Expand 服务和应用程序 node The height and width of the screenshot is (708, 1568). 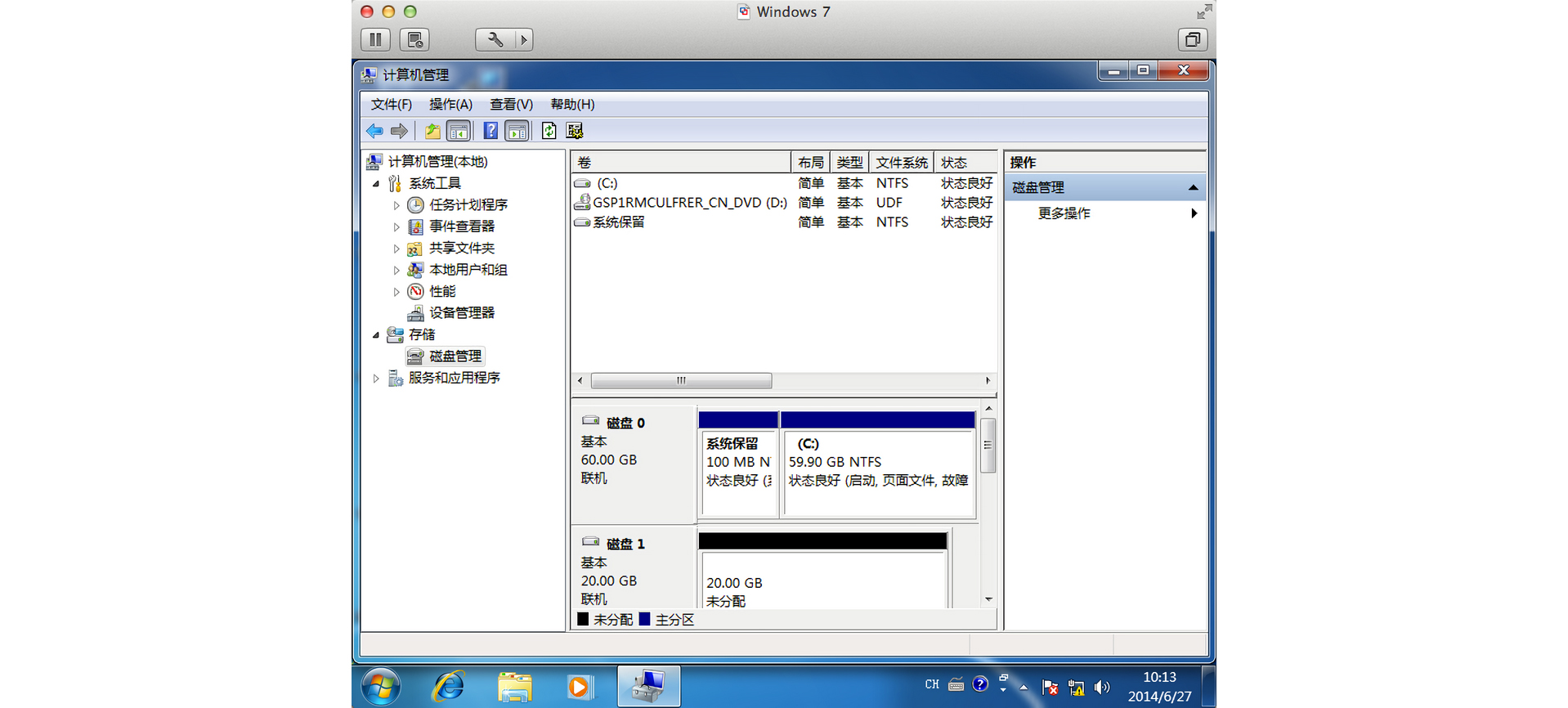click(x=376, y=379)
